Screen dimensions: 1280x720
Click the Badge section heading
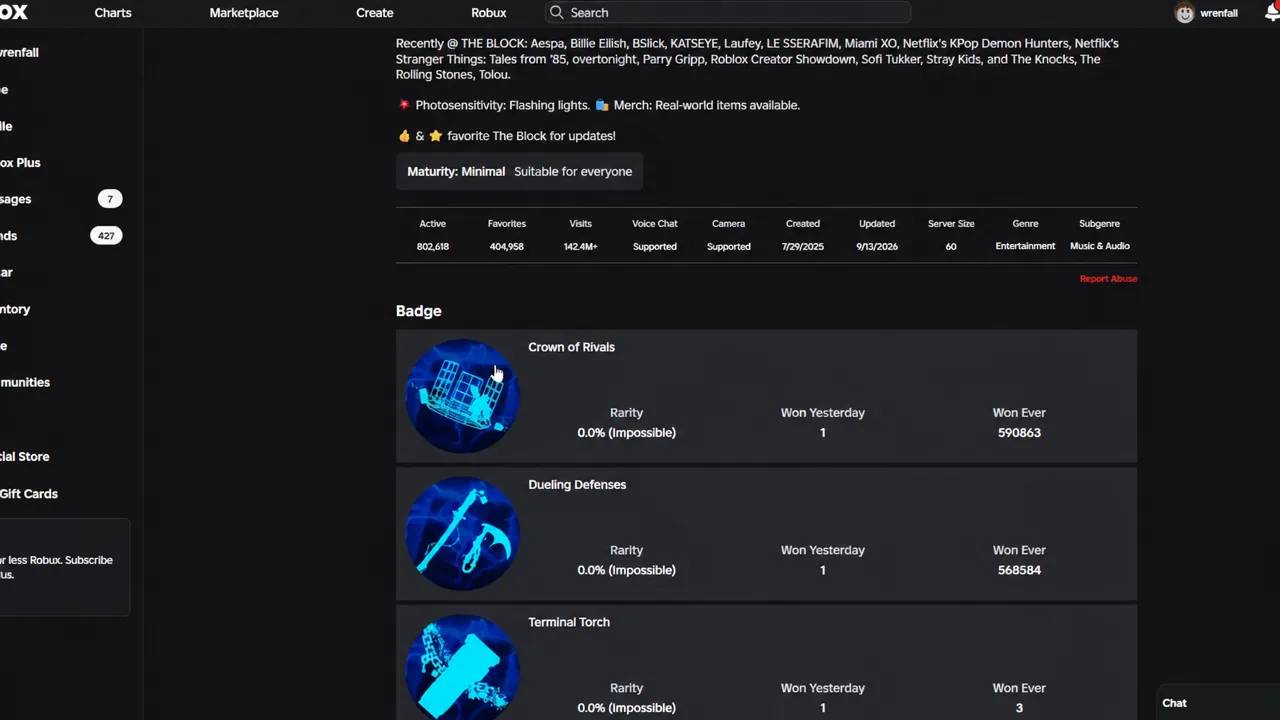pyautogui.click(x=419, y=311)
